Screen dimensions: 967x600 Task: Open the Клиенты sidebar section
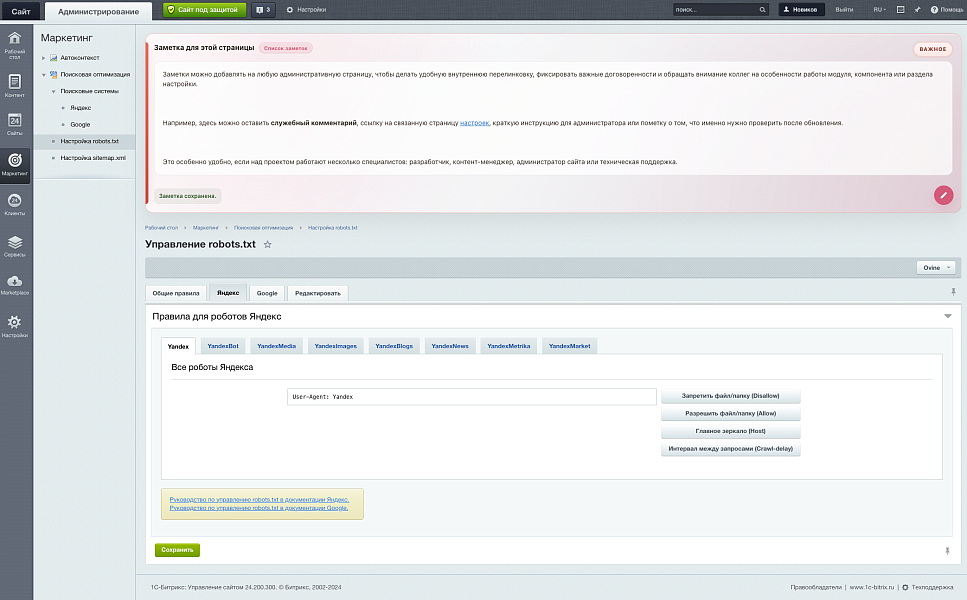point(15,204)
